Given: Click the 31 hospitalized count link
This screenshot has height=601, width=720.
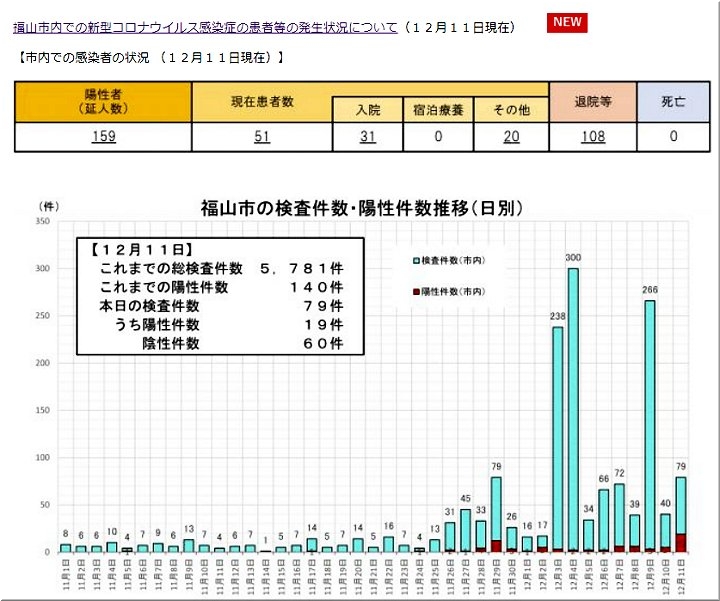Looking at the screenshot, I should click(367, 137).
